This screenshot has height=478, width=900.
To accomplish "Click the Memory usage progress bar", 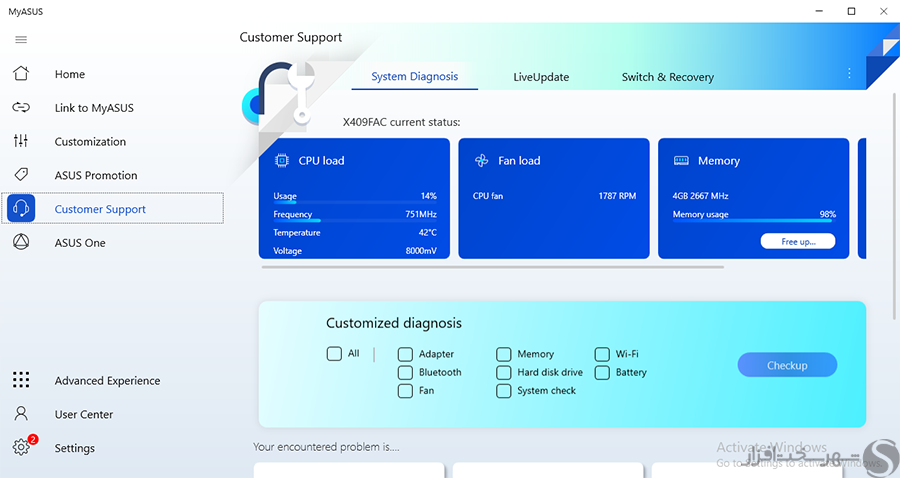I will (754, 221).
